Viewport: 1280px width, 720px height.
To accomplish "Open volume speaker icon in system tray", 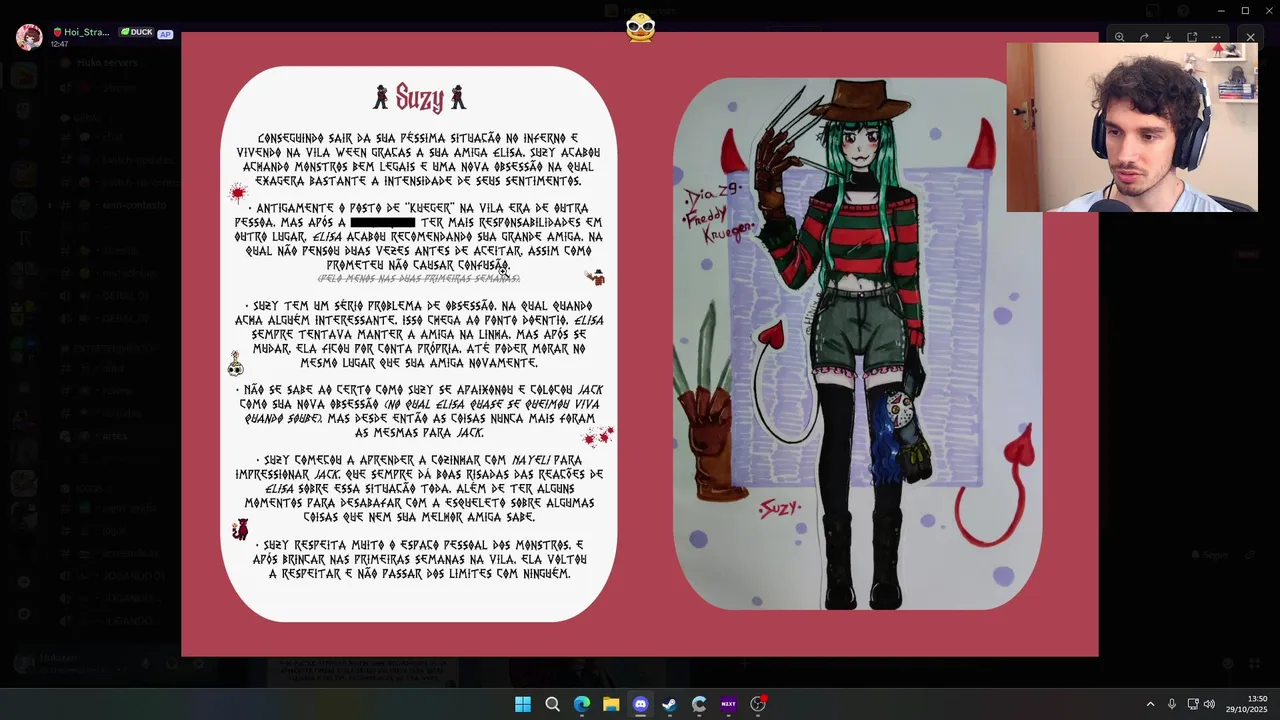I will (x=1209, y=704).
